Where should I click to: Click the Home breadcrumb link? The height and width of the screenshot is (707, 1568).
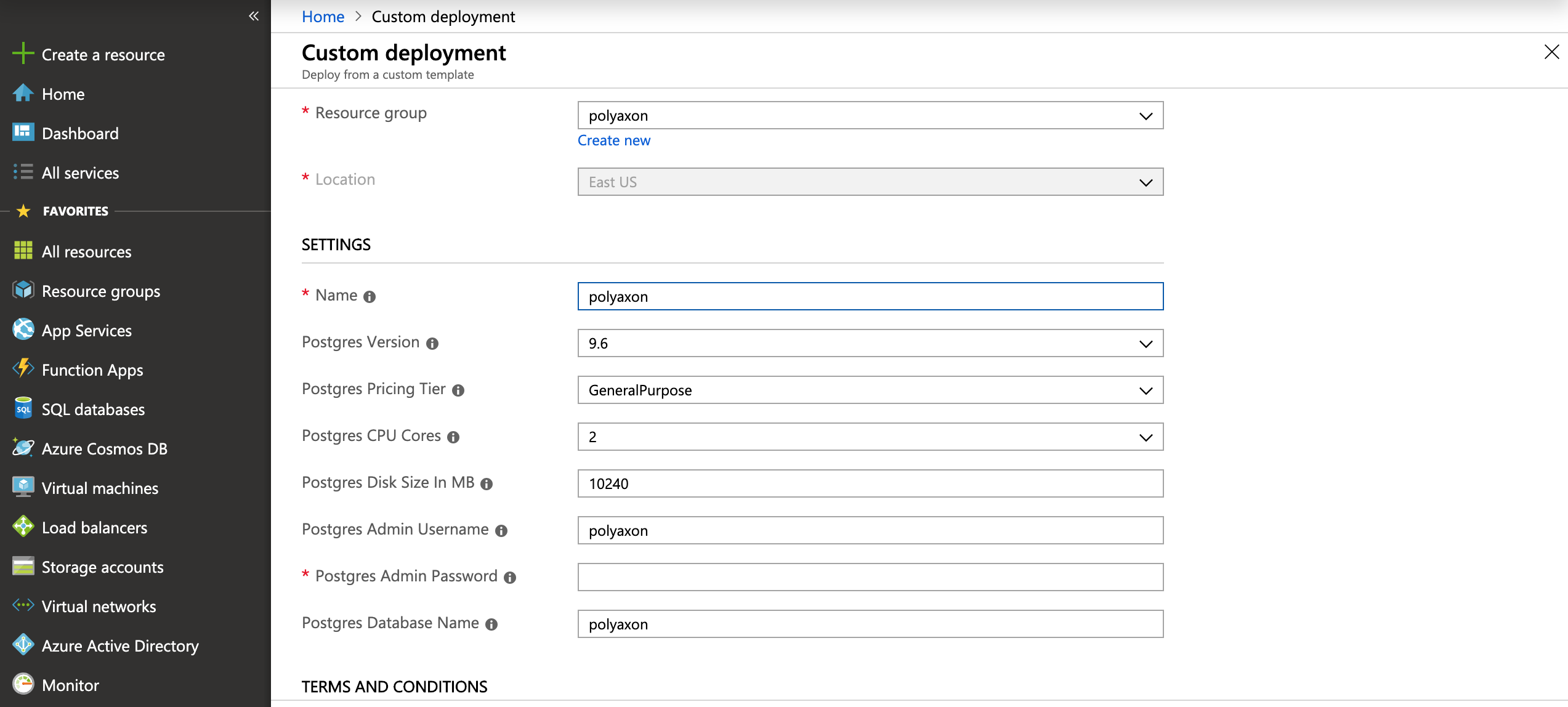(x=323, y=17)
